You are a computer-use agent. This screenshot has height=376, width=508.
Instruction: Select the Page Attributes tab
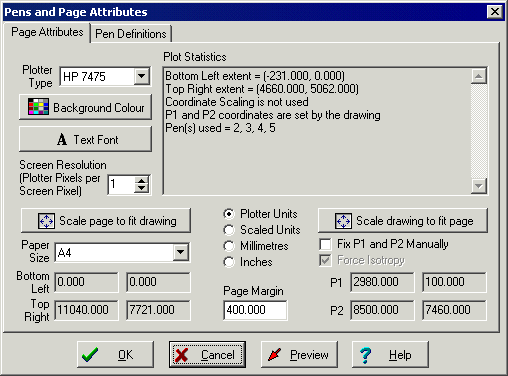(47, 32)
